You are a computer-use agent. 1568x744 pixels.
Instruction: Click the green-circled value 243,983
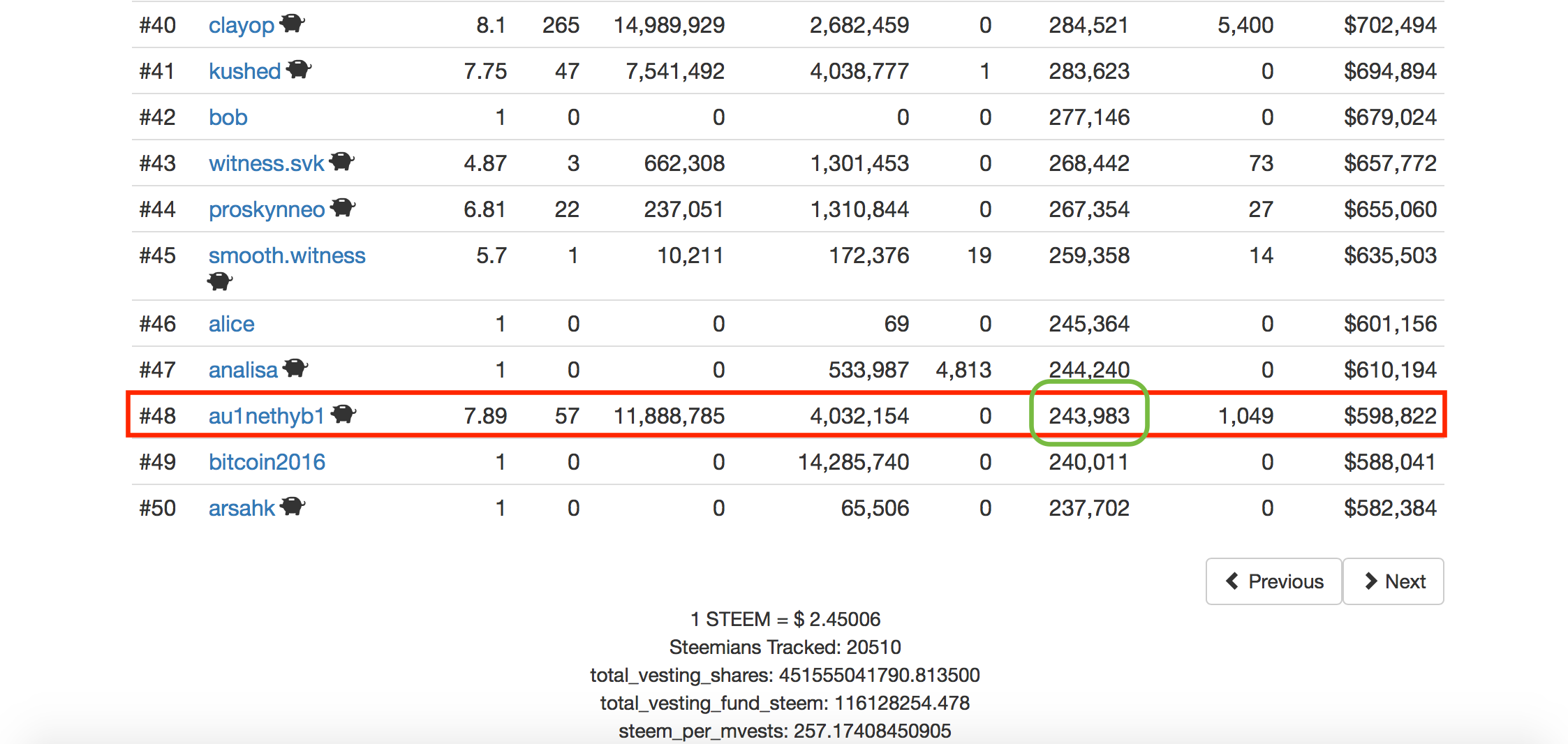coord(1089,416)
